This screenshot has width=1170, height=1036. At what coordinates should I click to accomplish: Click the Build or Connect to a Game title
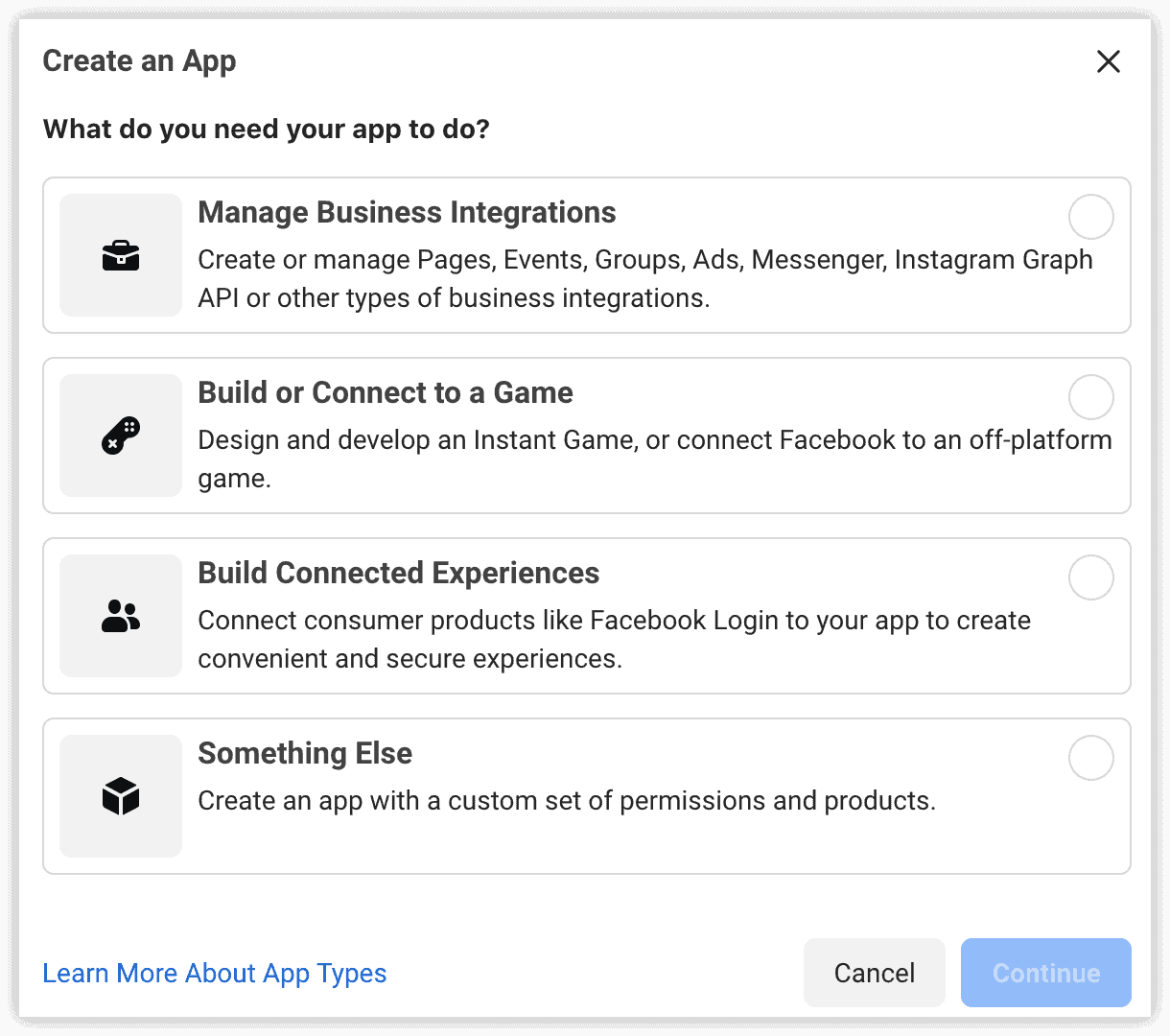[386, 392]
